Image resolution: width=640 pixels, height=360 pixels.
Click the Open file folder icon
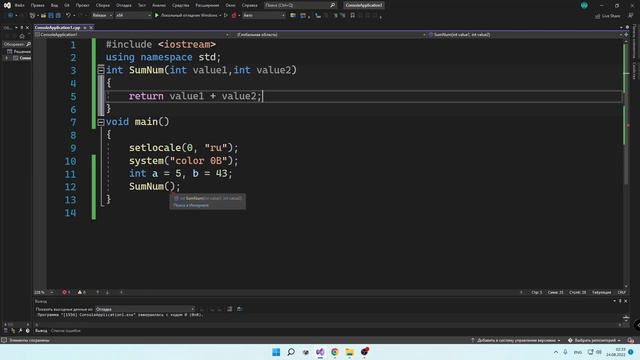[x=43, y=16]
